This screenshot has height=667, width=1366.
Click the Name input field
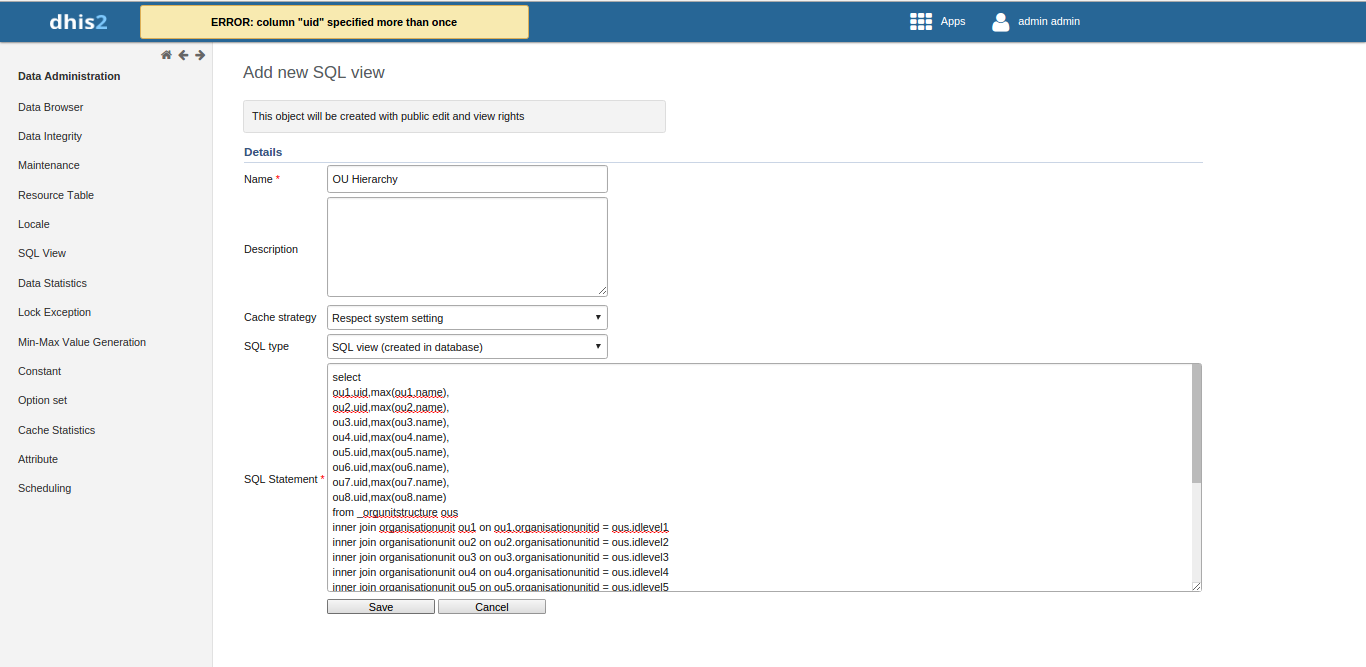click(x=467, y=179)
